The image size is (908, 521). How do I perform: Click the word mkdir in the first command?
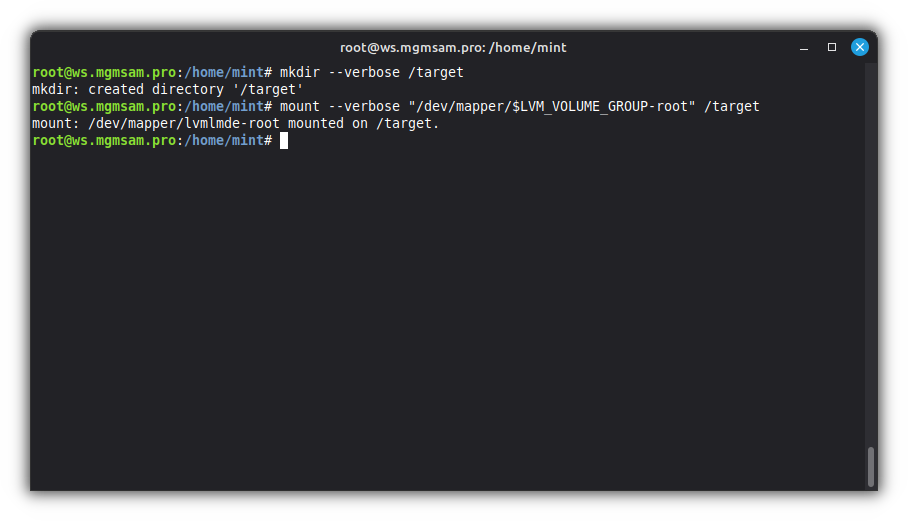coord(300,73)
